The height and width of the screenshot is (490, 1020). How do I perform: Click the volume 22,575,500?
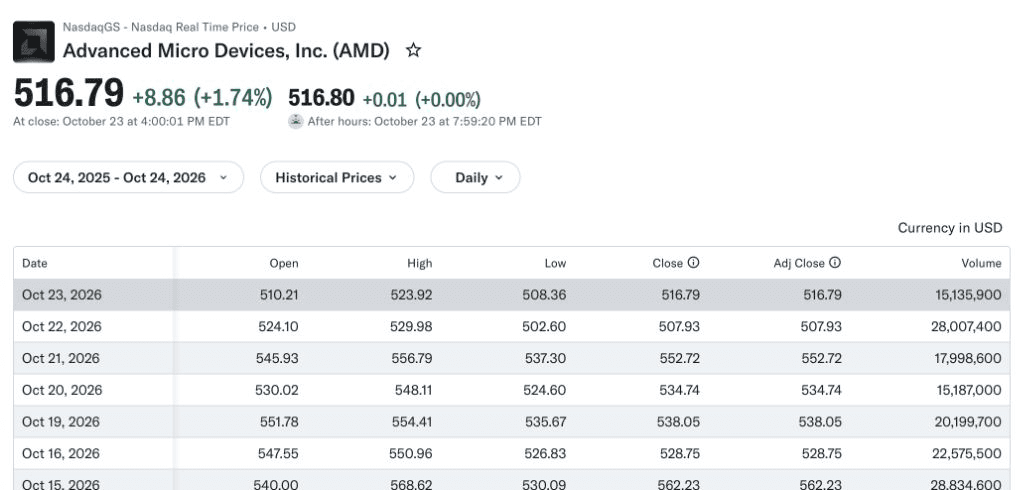968,454
